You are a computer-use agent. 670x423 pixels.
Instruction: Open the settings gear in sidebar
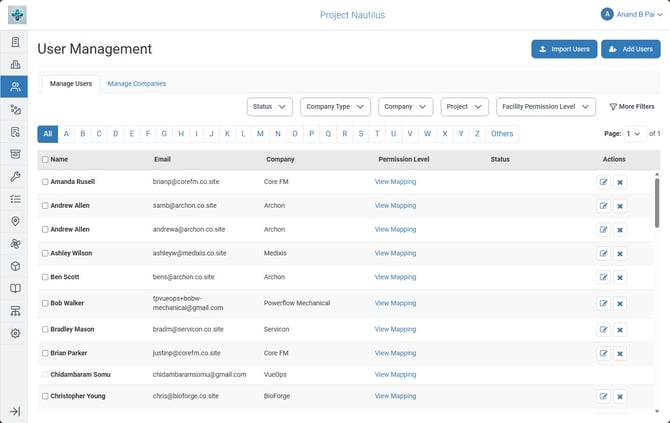click(x=15, y=333)
